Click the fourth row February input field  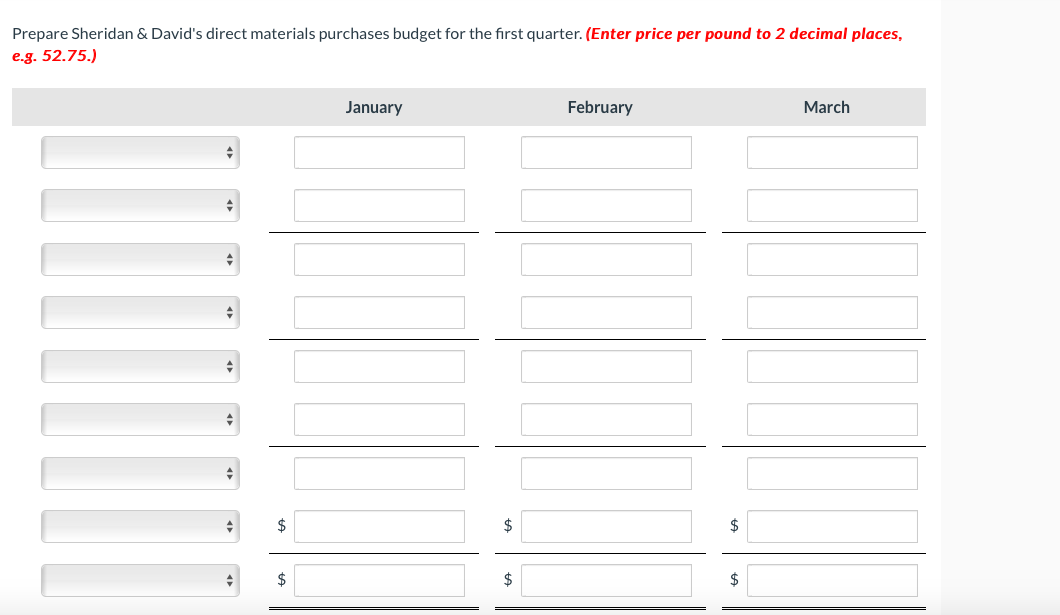tap(606, 312)
